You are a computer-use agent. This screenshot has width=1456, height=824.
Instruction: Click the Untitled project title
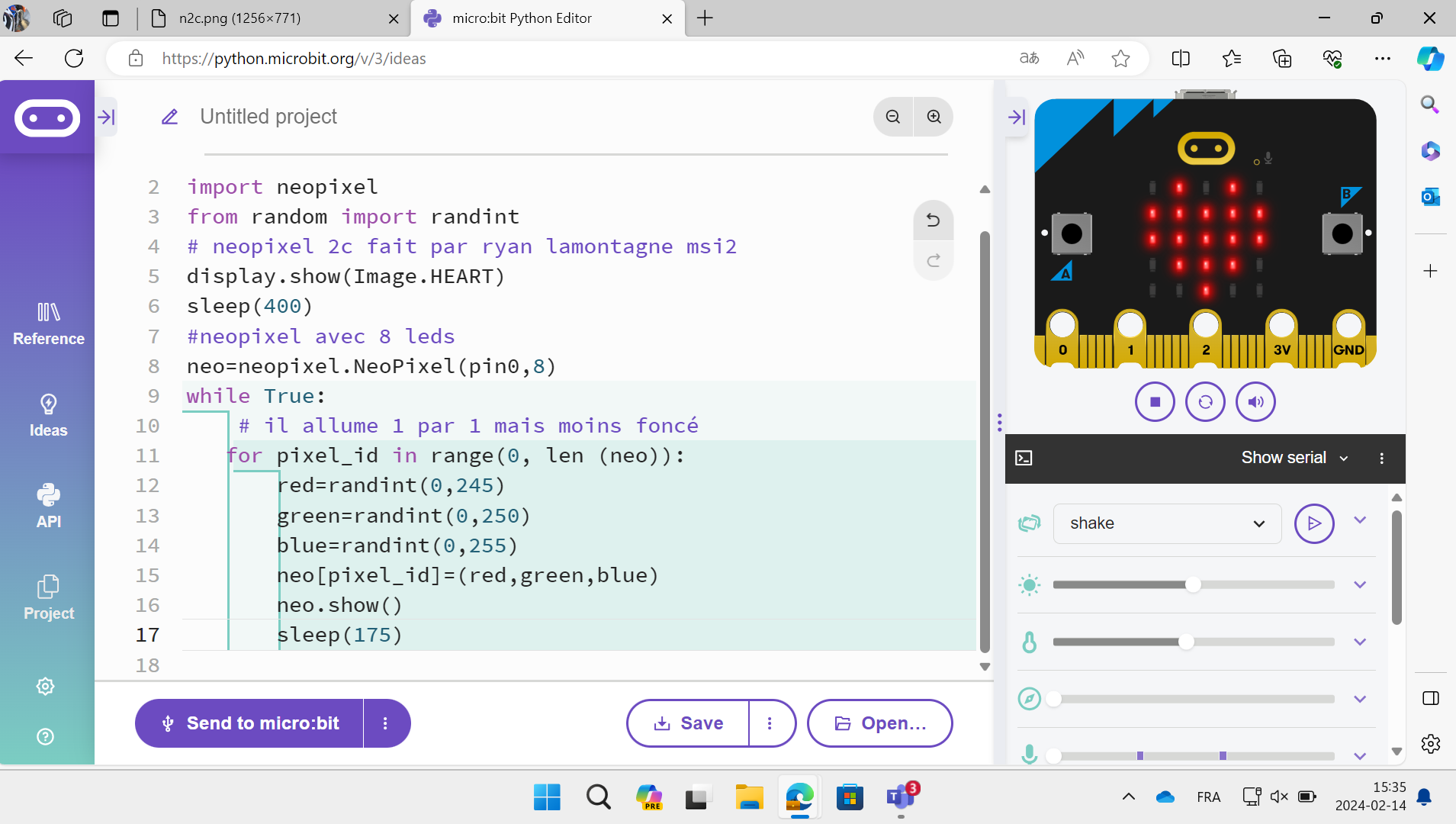coord(268,117)
